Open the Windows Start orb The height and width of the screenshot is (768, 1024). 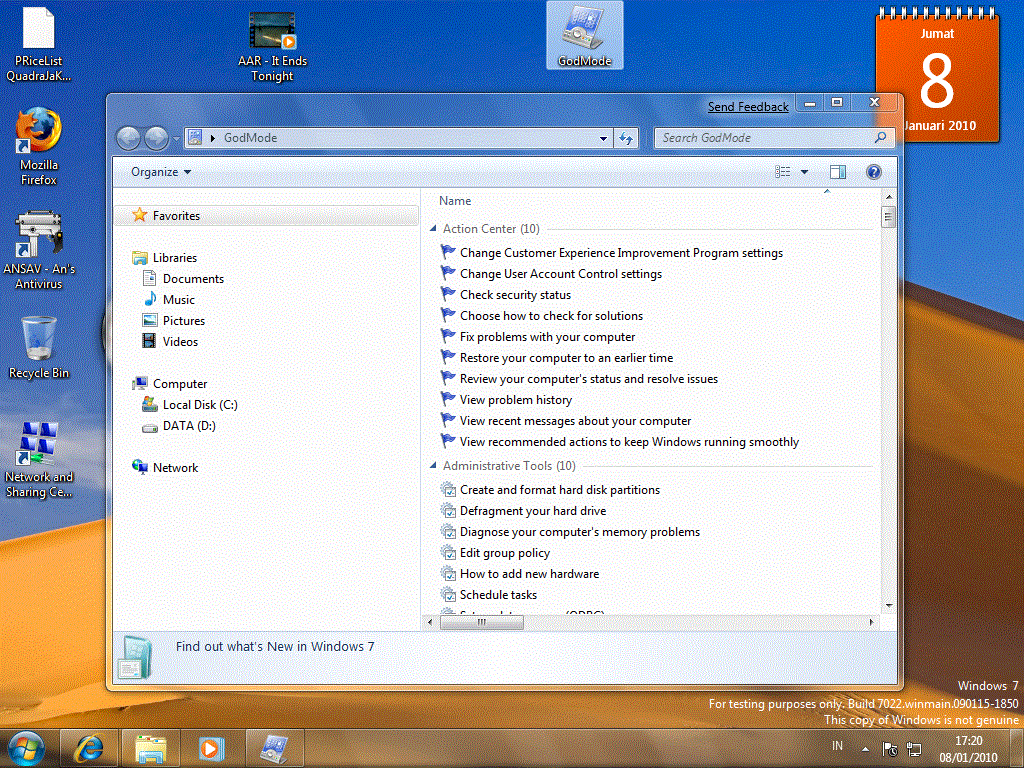click(25, 748)
